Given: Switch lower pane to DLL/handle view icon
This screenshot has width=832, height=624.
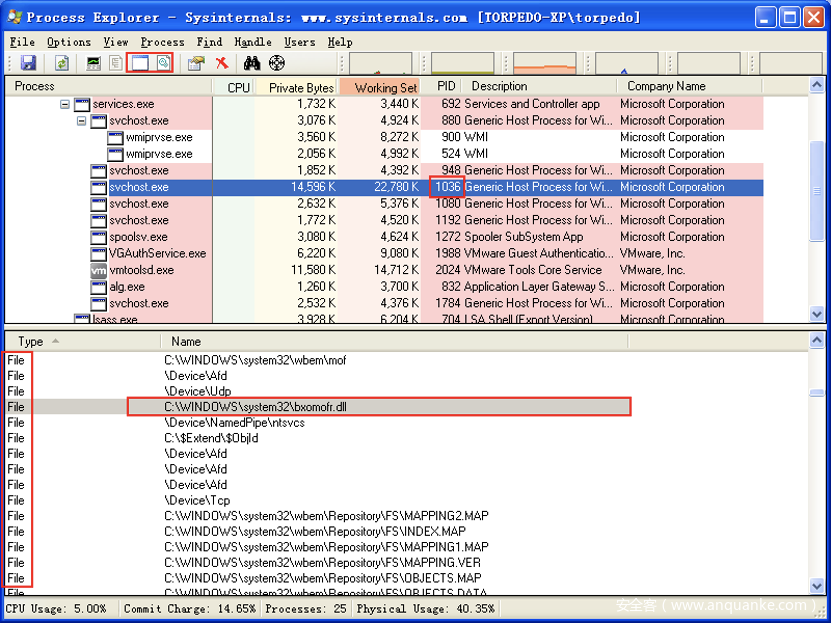Looking at the screenshot, I should (163, 63).
